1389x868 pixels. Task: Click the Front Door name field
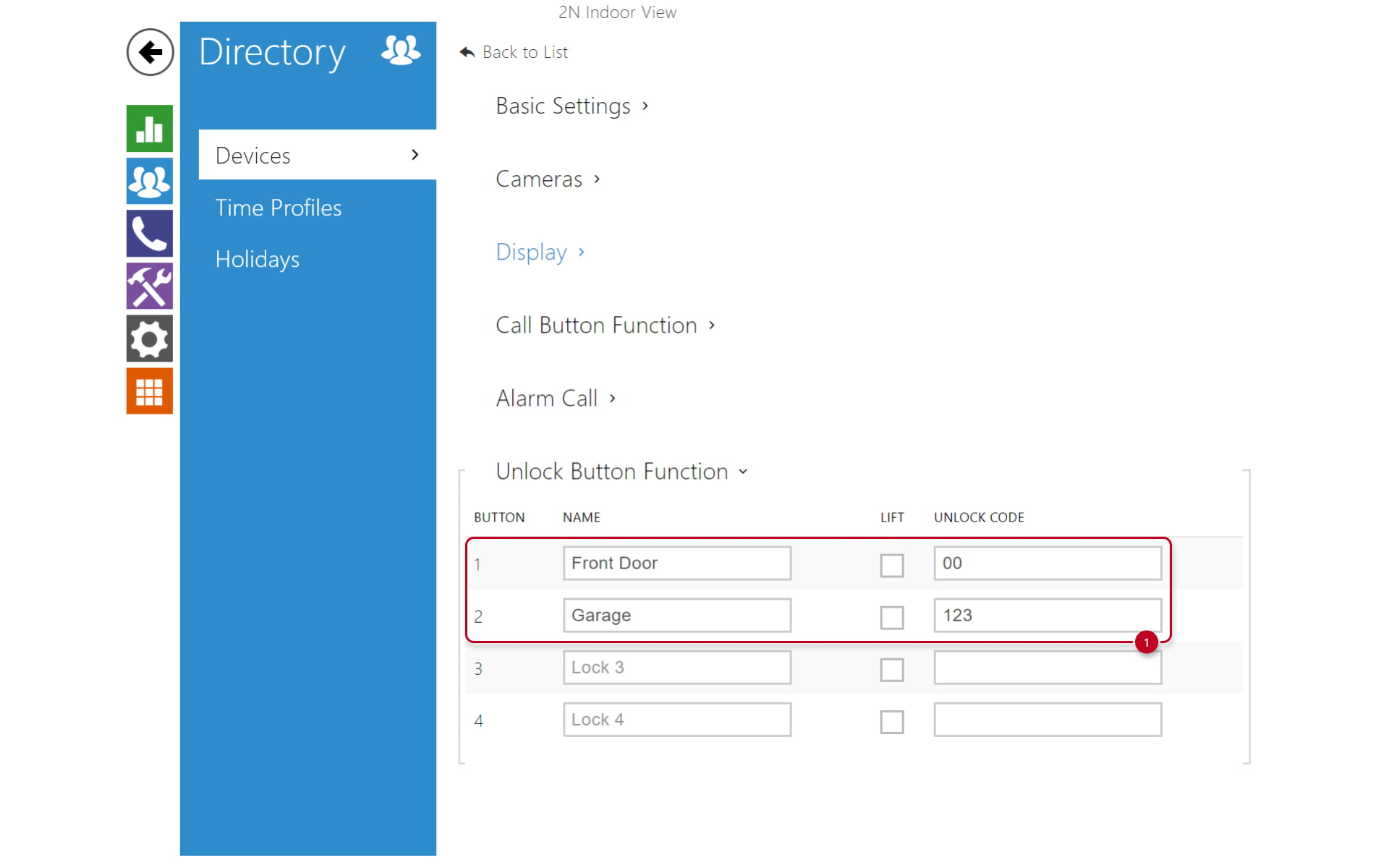677,563
